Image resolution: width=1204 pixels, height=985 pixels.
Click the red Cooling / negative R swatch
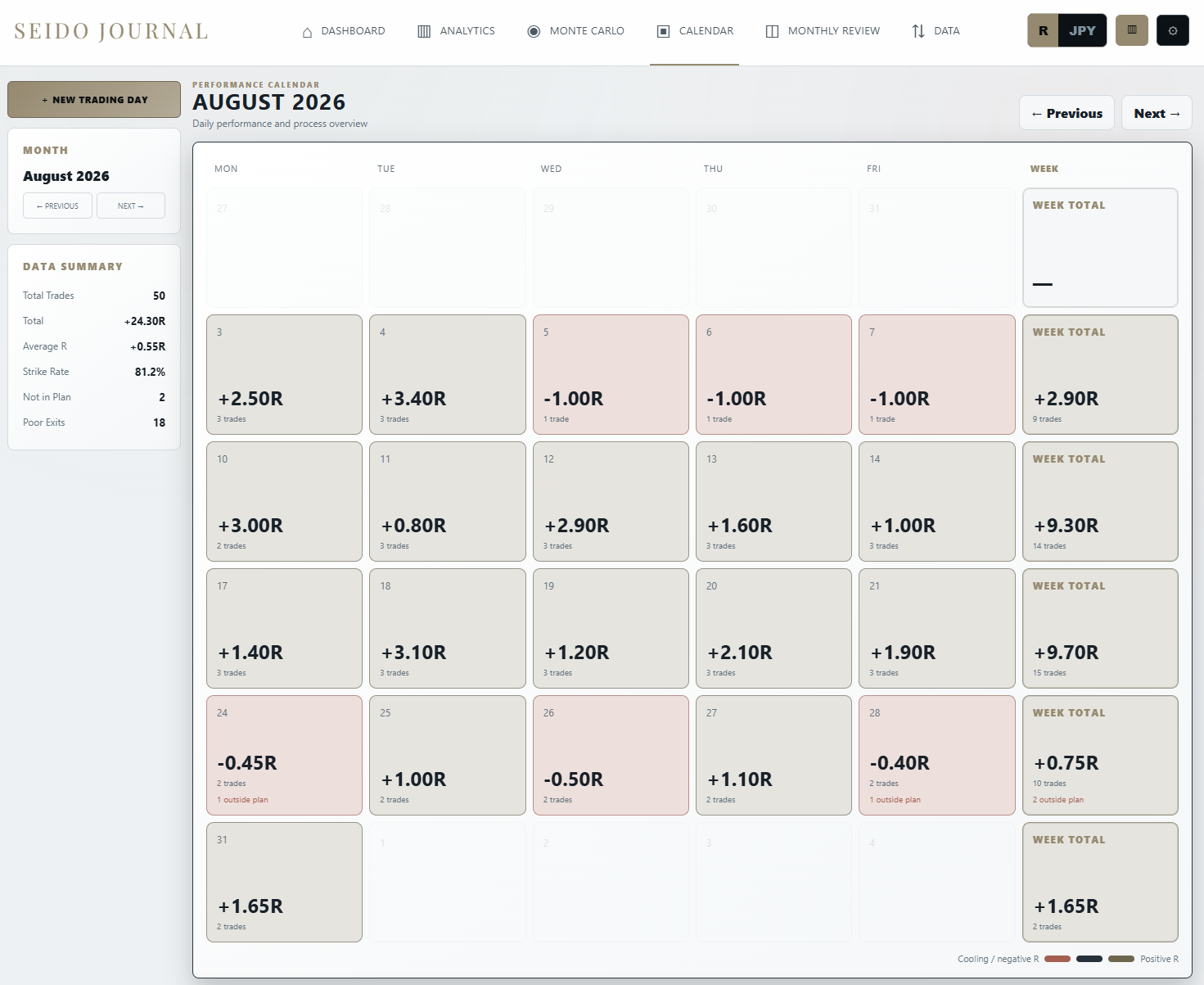click(1057, 959)
